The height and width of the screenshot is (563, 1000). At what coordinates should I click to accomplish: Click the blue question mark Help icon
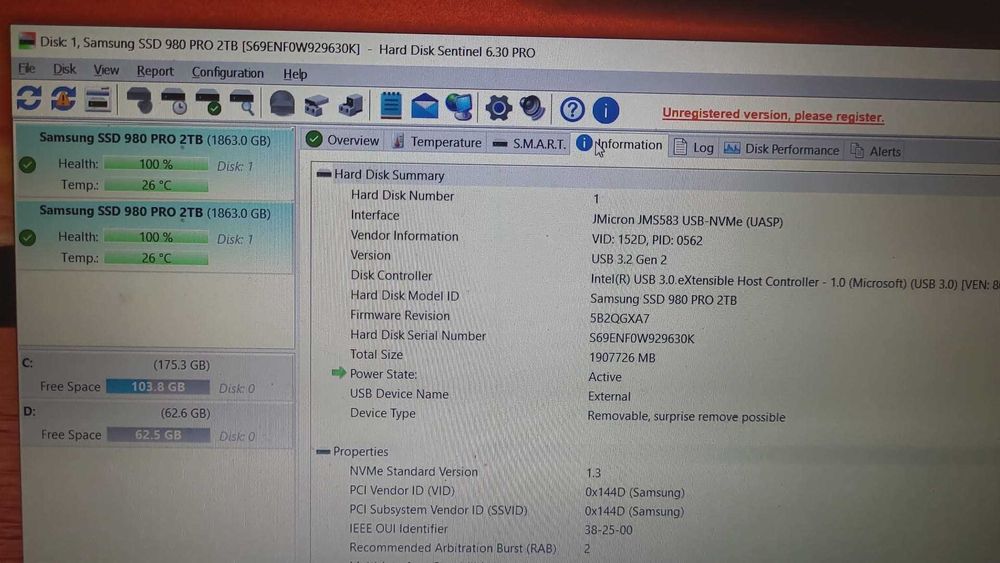tap(572, 110)
